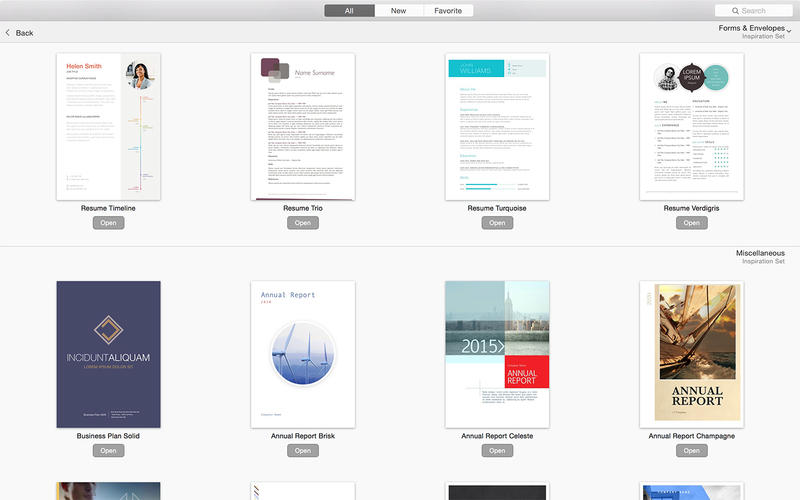Click the Back chevron arrow icon
The height and width of the screenshot is (500, 800).
point(8,33)
